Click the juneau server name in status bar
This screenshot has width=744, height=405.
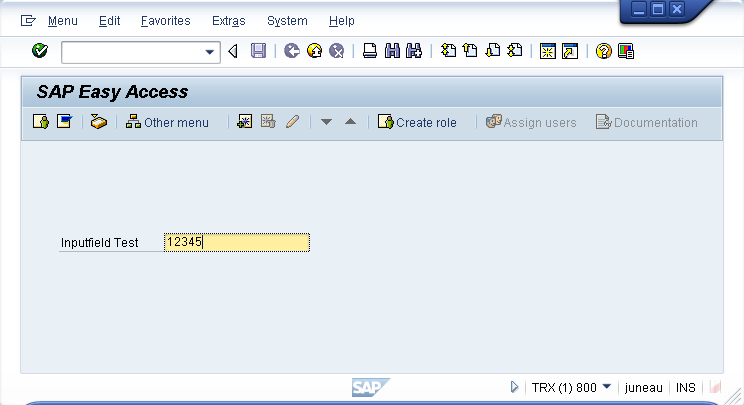643,388
